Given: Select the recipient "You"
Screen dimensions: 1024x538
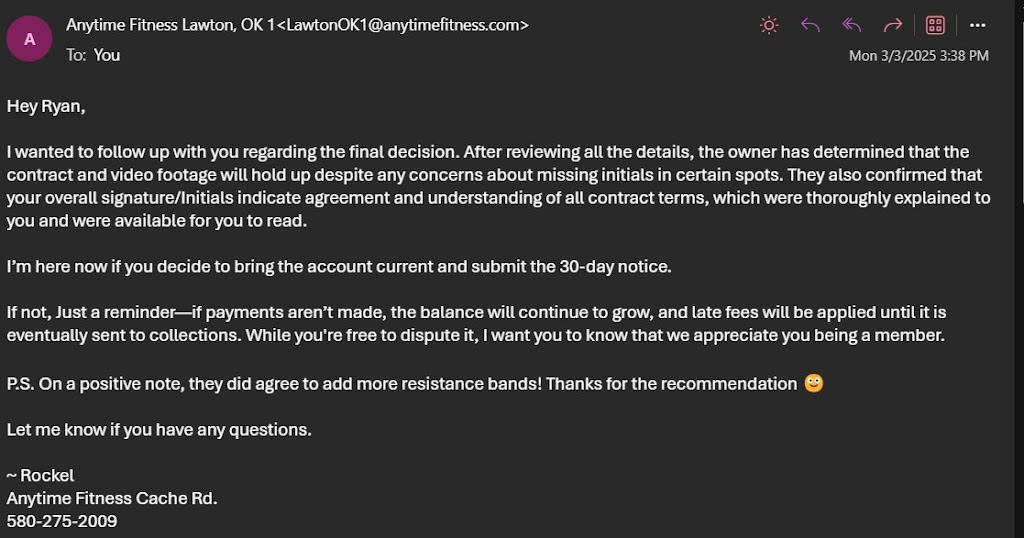Looking at the screenshot, I should [x=107, y=55].
